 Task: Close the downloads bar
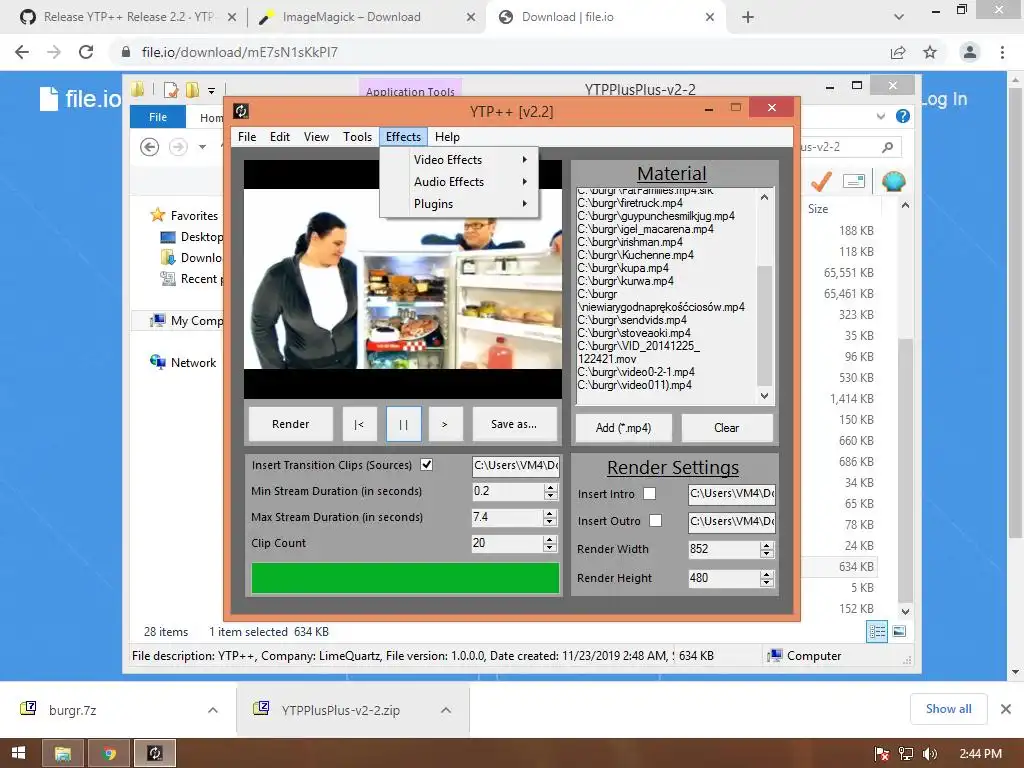pyautogui.click(x=1006, y=709)
